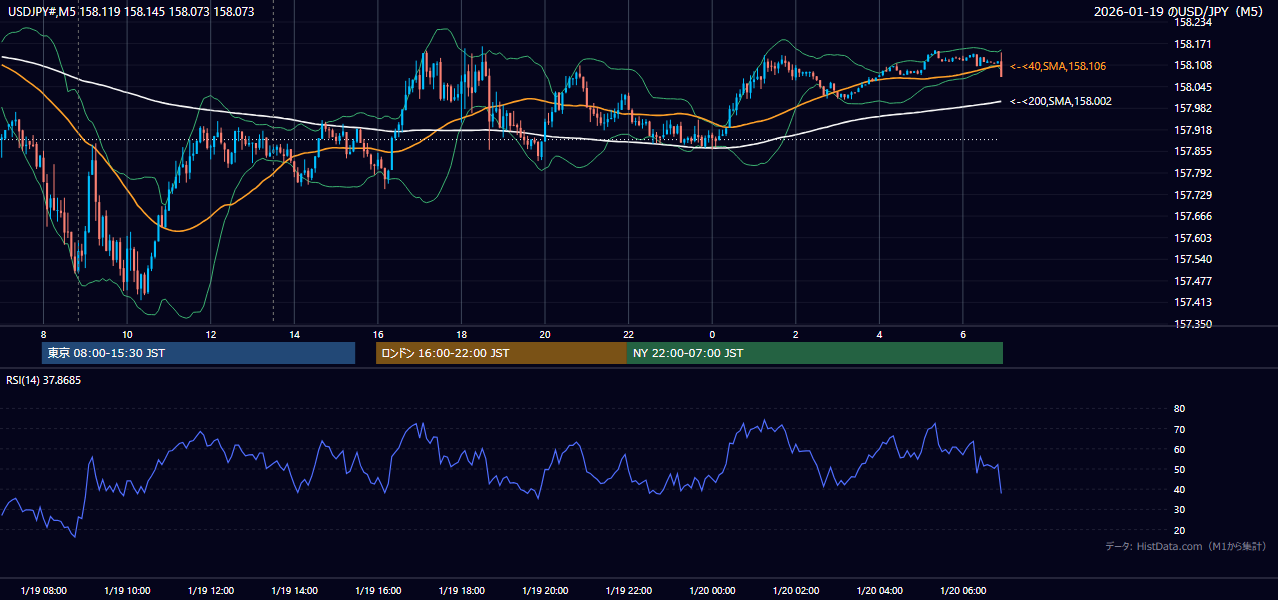Click price axis value 157.477
Viewport: 1278px width, 600px height.
coord(1192,281)
